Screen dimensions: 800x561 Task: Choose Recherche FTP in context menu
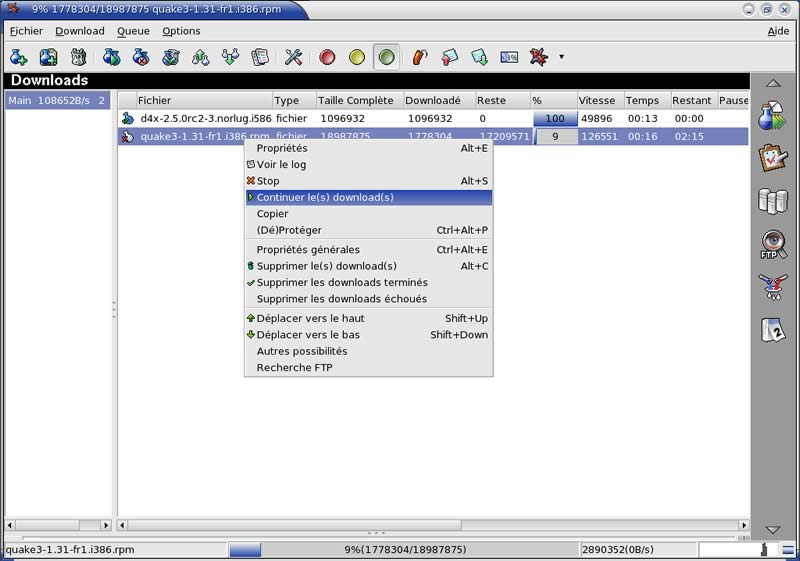[368, 367]
